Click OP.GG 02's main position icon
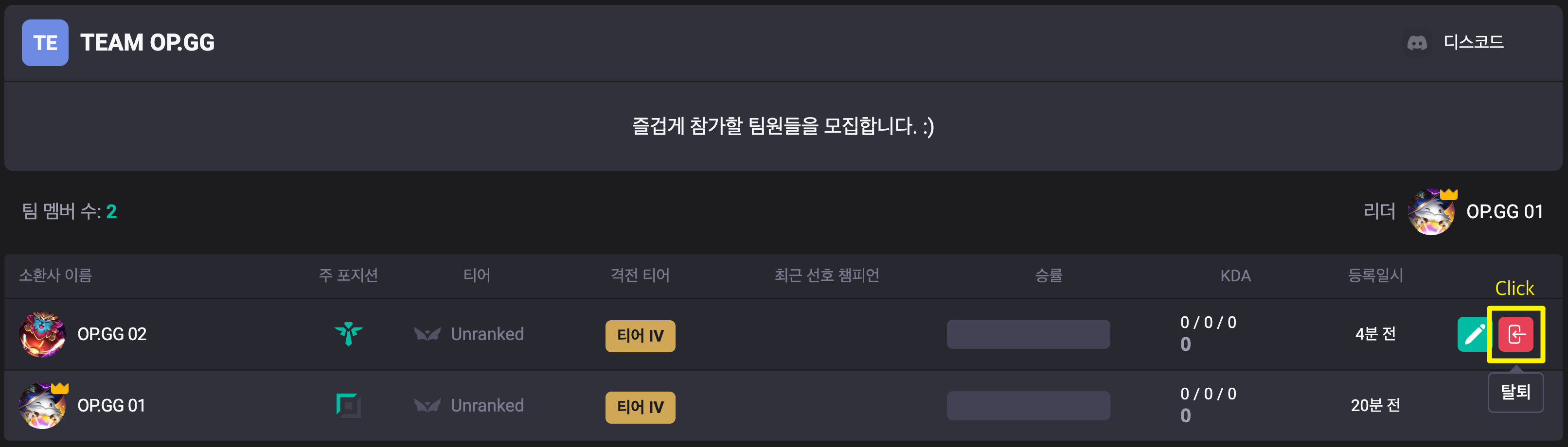 tap(348, 334)
